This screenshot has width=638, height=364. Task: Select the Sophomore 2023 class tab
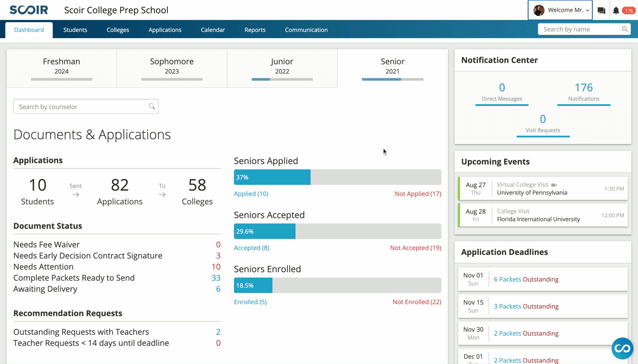[x=172, y=68]
